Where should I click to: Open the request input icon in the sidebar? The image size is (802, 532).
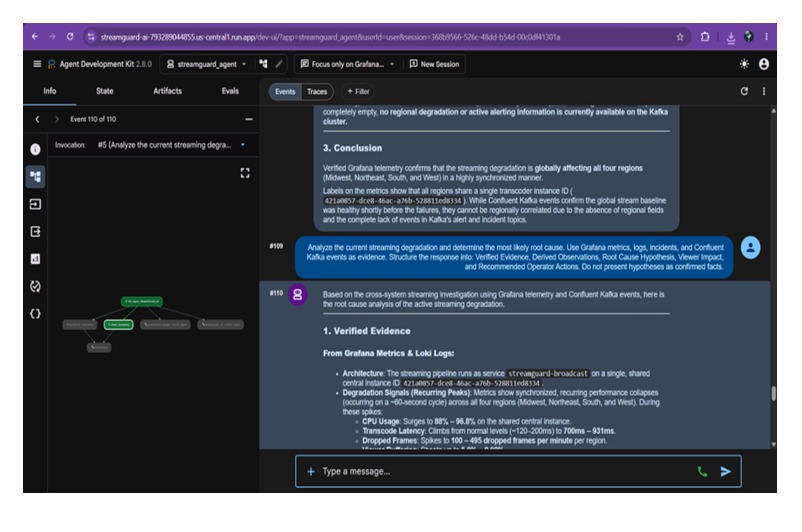click(35, 204)
